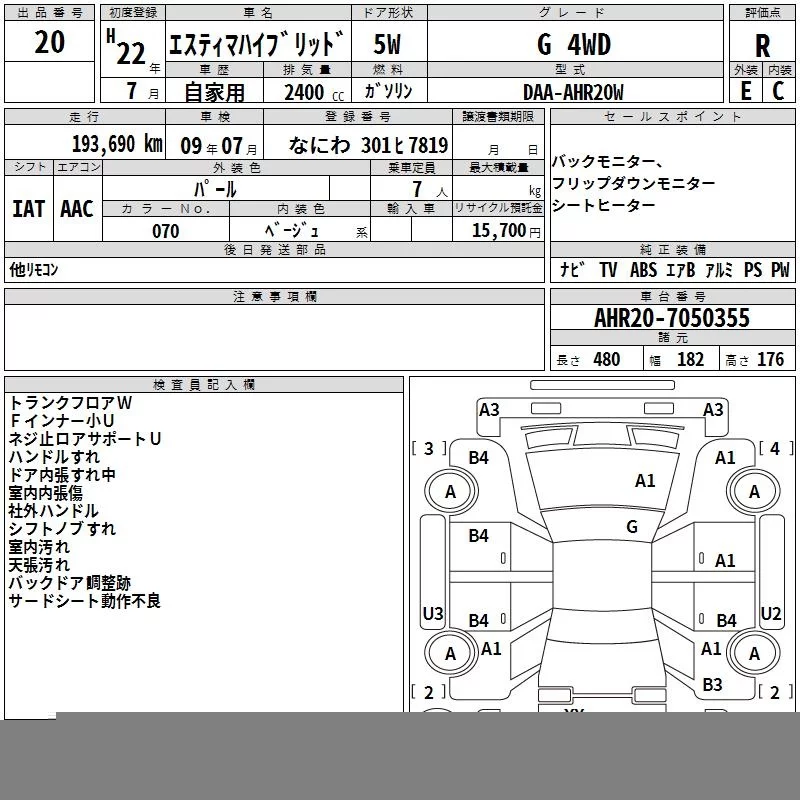Click the interior grade C cell
Image resolution: width=800 pixels, height=800 pixels.
point(778,90)
